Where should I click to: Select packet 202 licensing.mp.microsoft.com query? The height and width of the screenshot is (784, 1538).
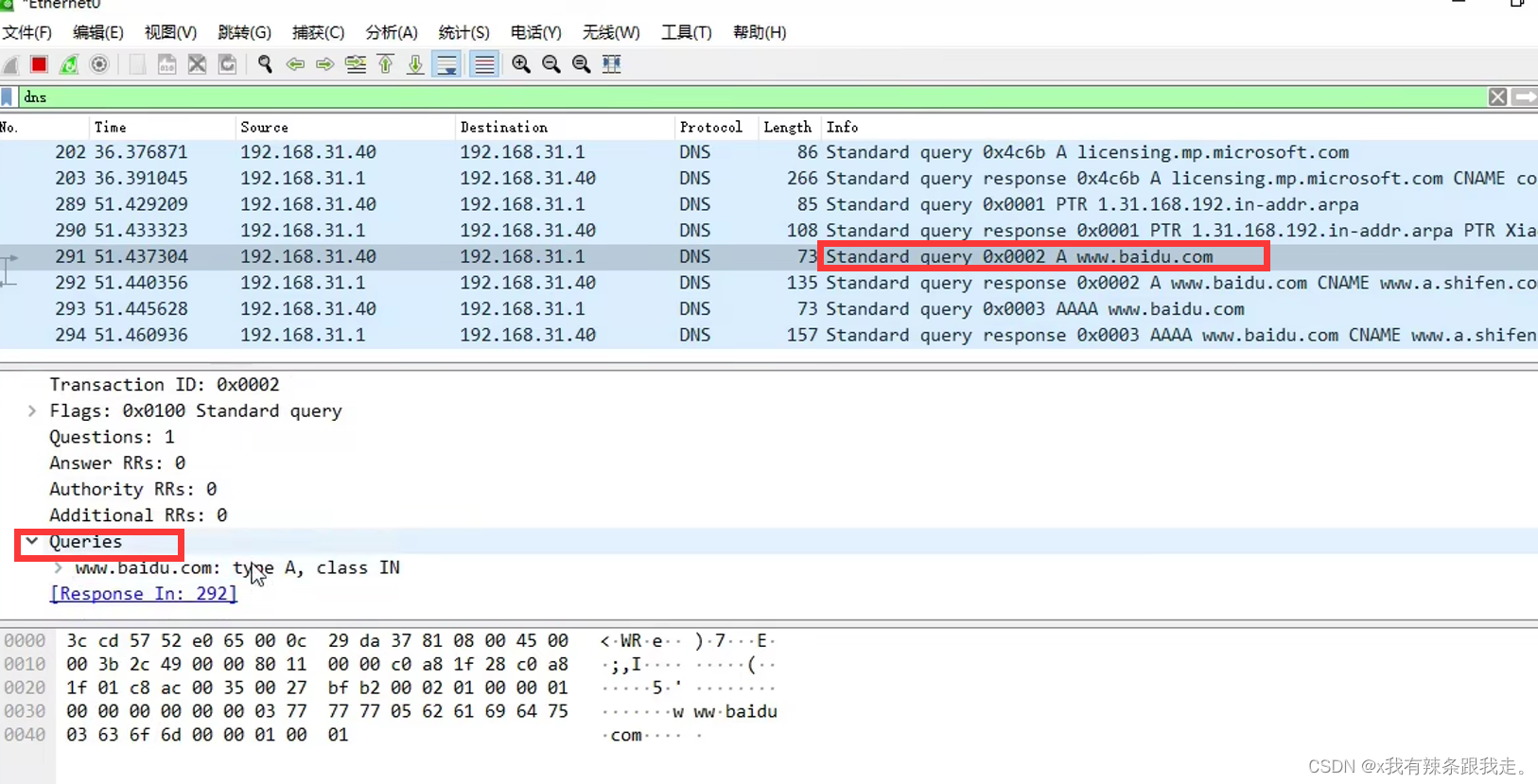[769, 152]
